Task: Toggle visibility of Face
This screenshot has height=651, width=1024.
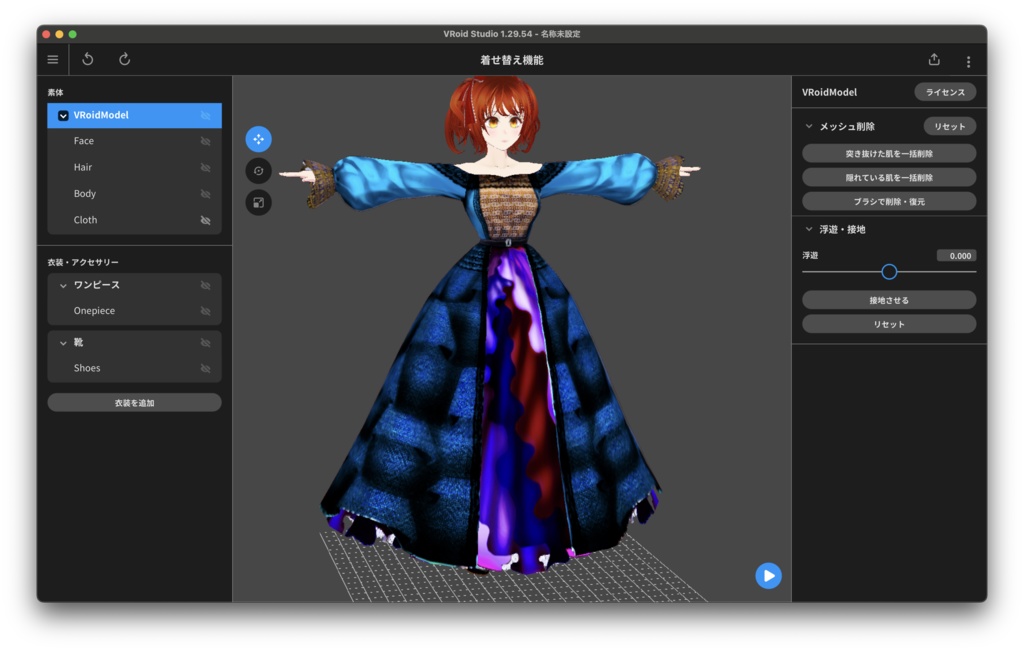Action: (205, 141)
